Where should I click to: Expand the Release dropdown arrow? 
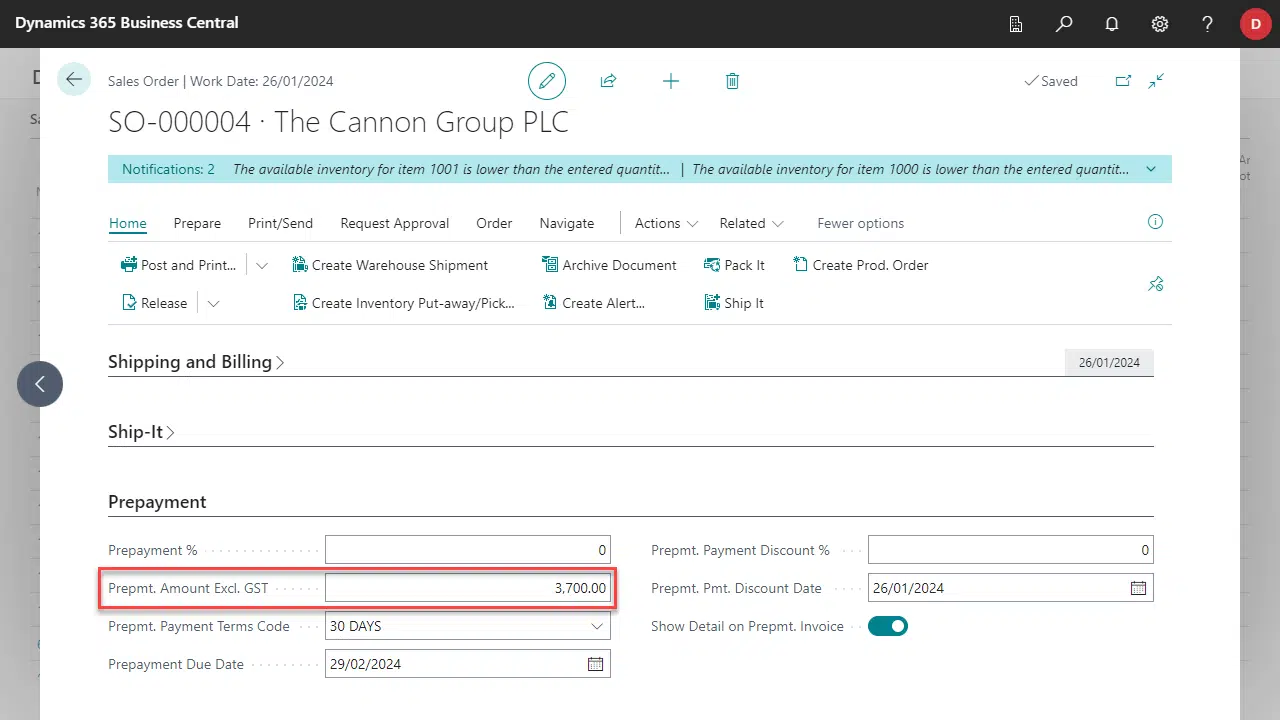[x=213, y=303]
